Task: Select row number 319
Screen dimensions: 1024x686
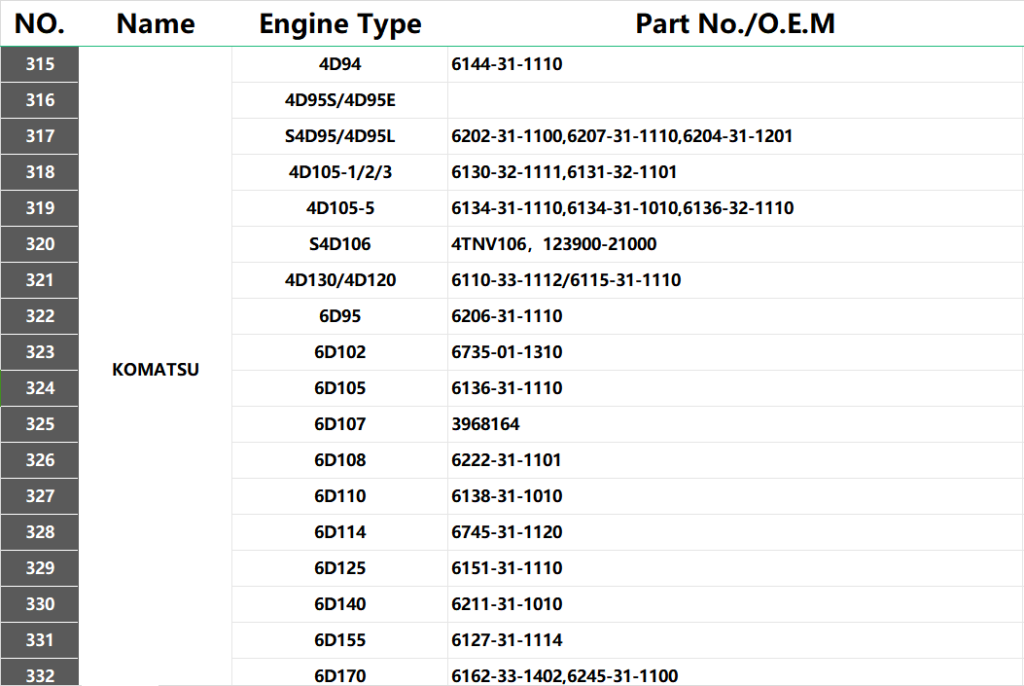Action: click(40, 208)
